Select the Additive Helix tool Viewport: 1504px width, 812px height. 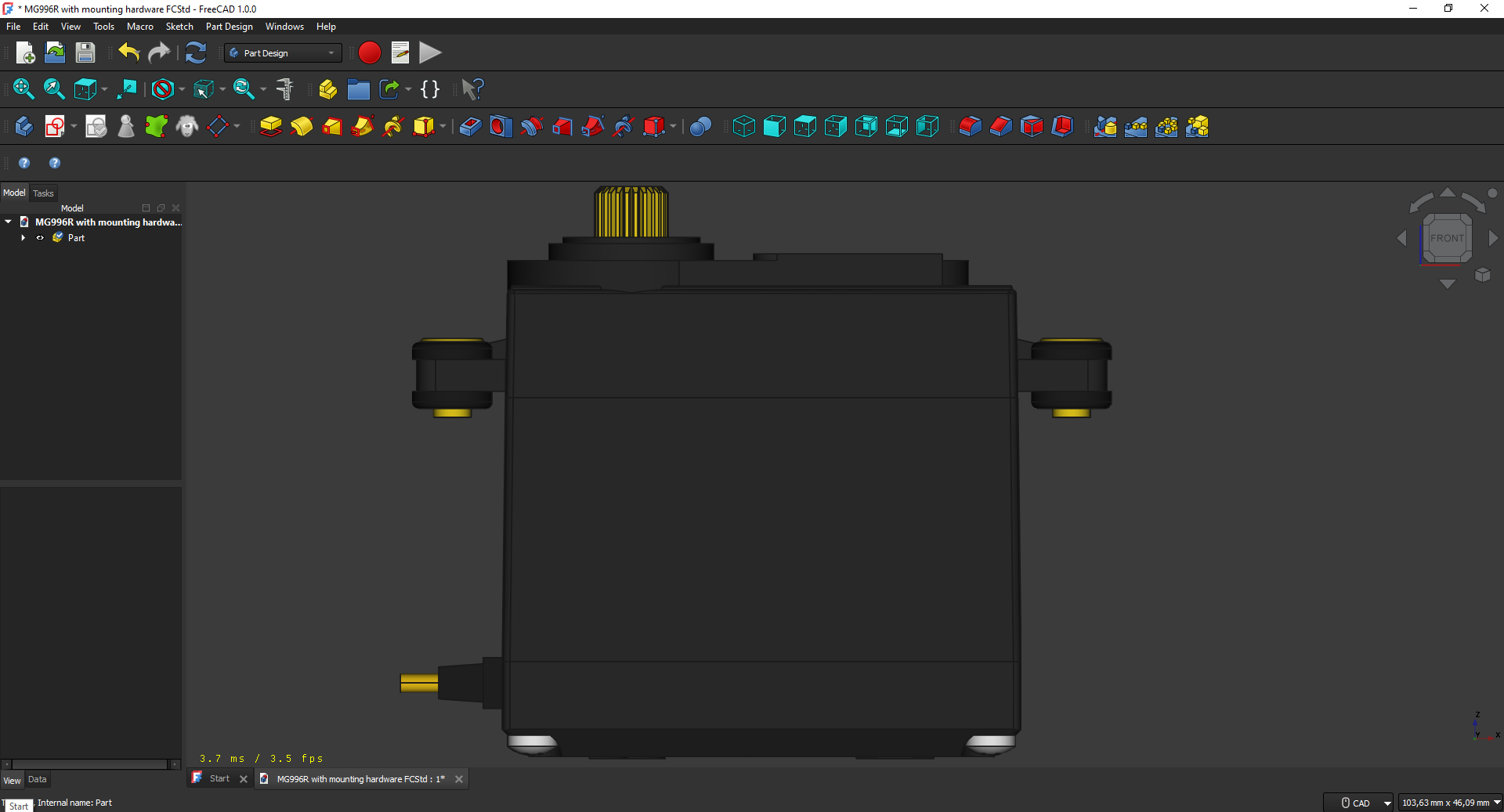[392, 126]
